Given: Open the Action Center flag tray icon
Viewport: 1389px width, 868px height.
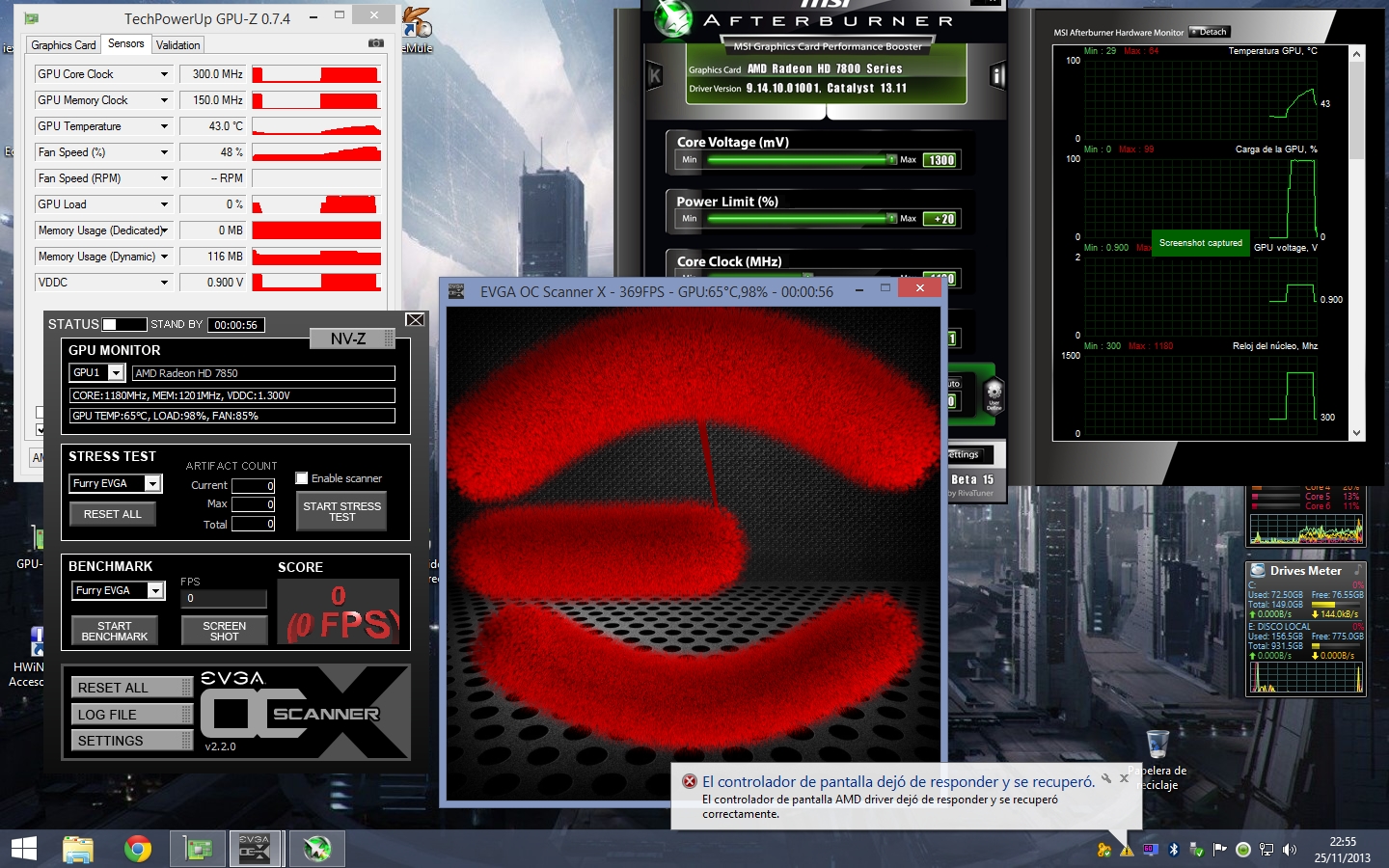Looking at the screenshot, I should click(1220, 850).
